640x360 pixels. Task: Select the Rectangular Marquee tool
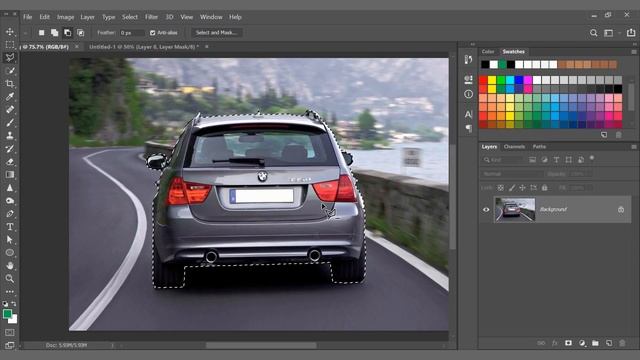[10, 44]
